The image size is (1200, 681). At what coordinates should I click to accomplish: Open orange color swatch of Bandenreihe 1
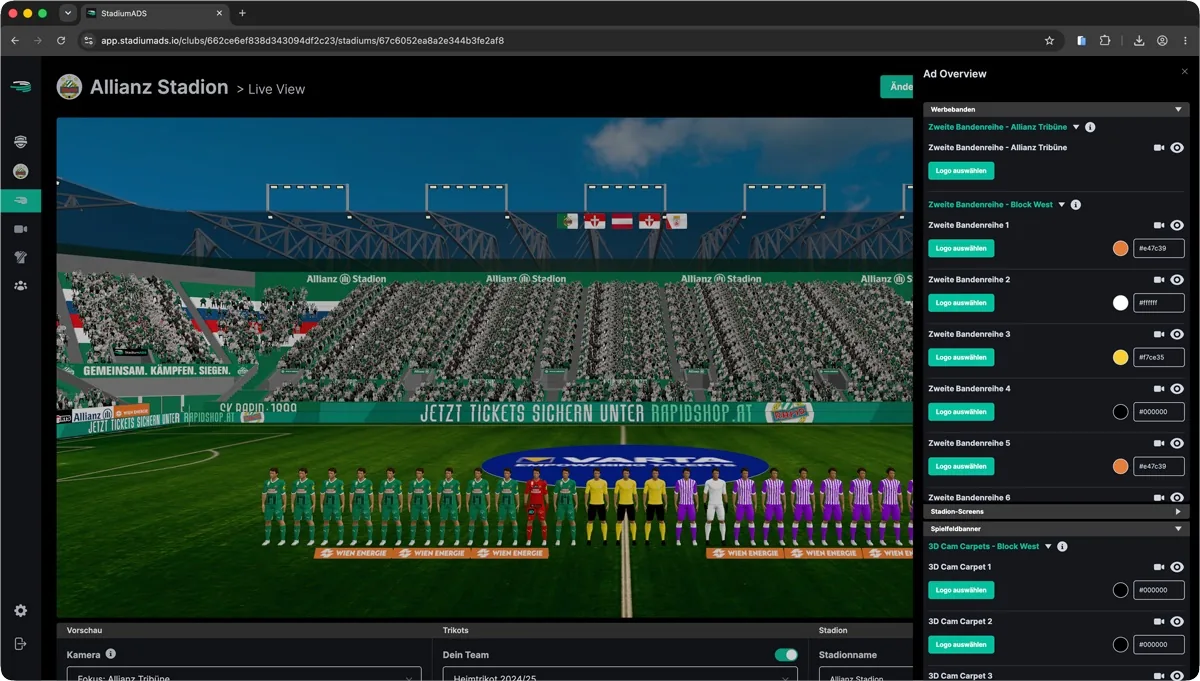1121,248
